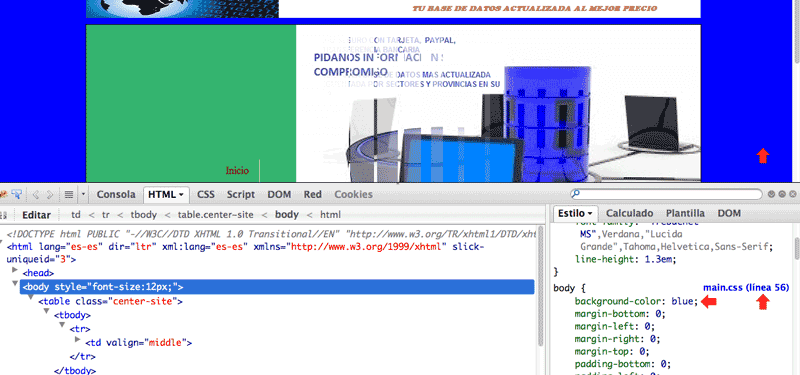800x375 pixels.
Task: Switch to the Calculado side tab
Action: pos(629,213)
